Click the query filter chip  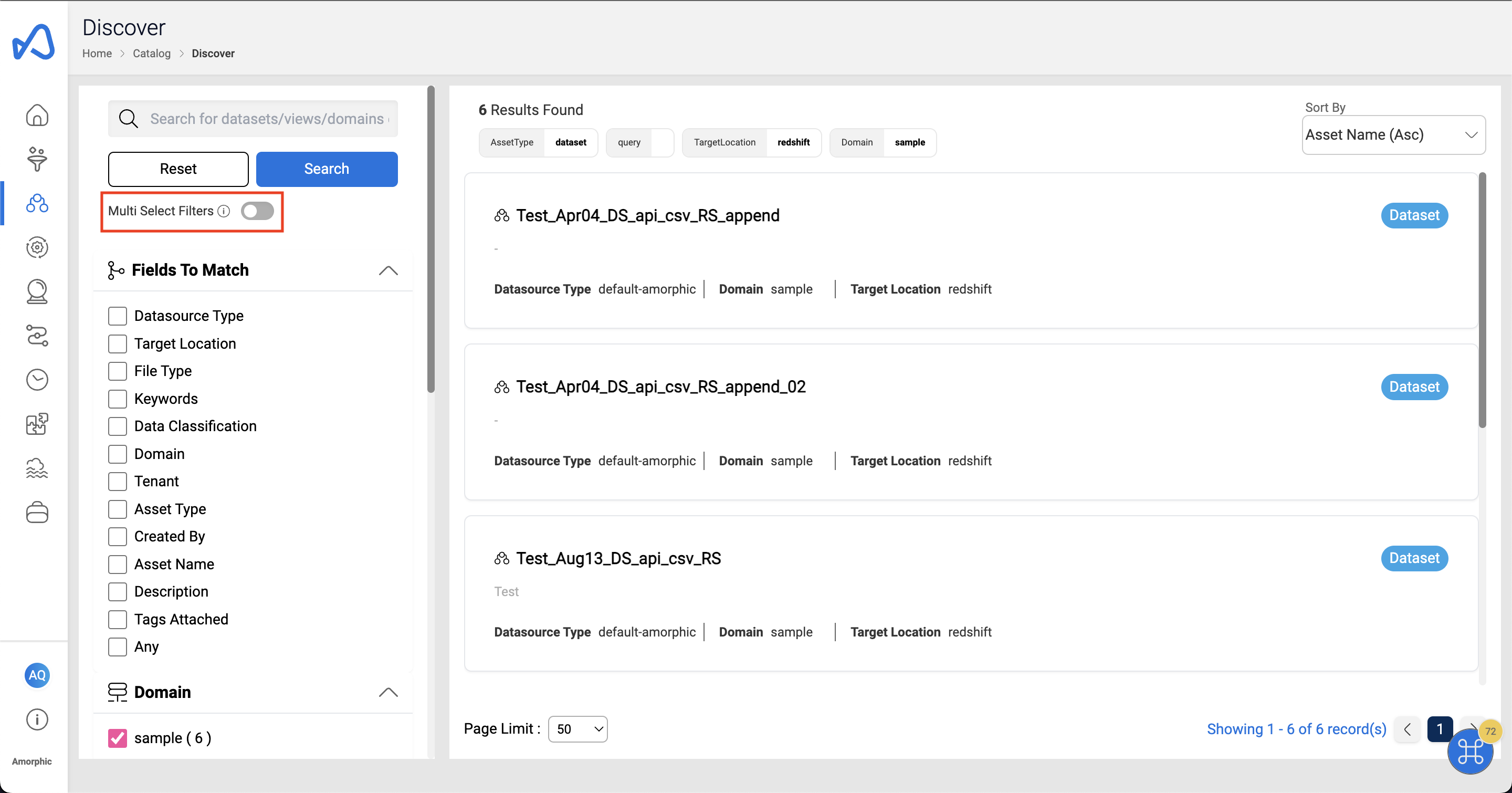point(640,143)
